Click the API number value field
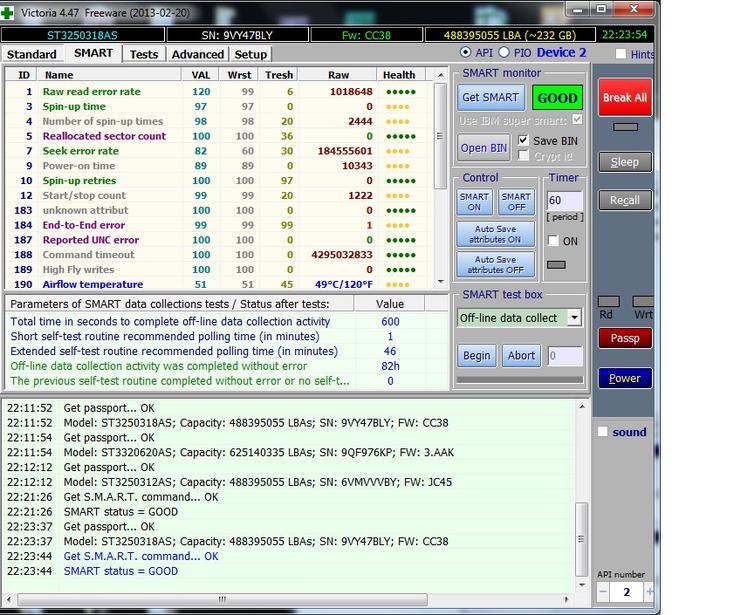The height and width of the screenshot is (615, 754). 627,592
